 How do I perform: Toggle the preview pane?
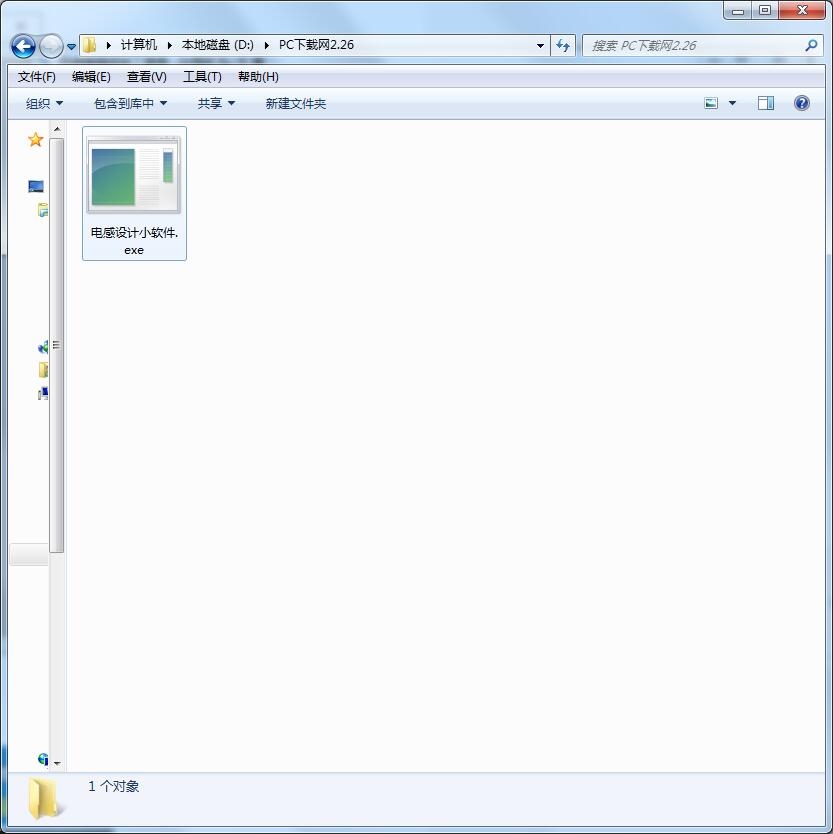(x=766, y=103)
